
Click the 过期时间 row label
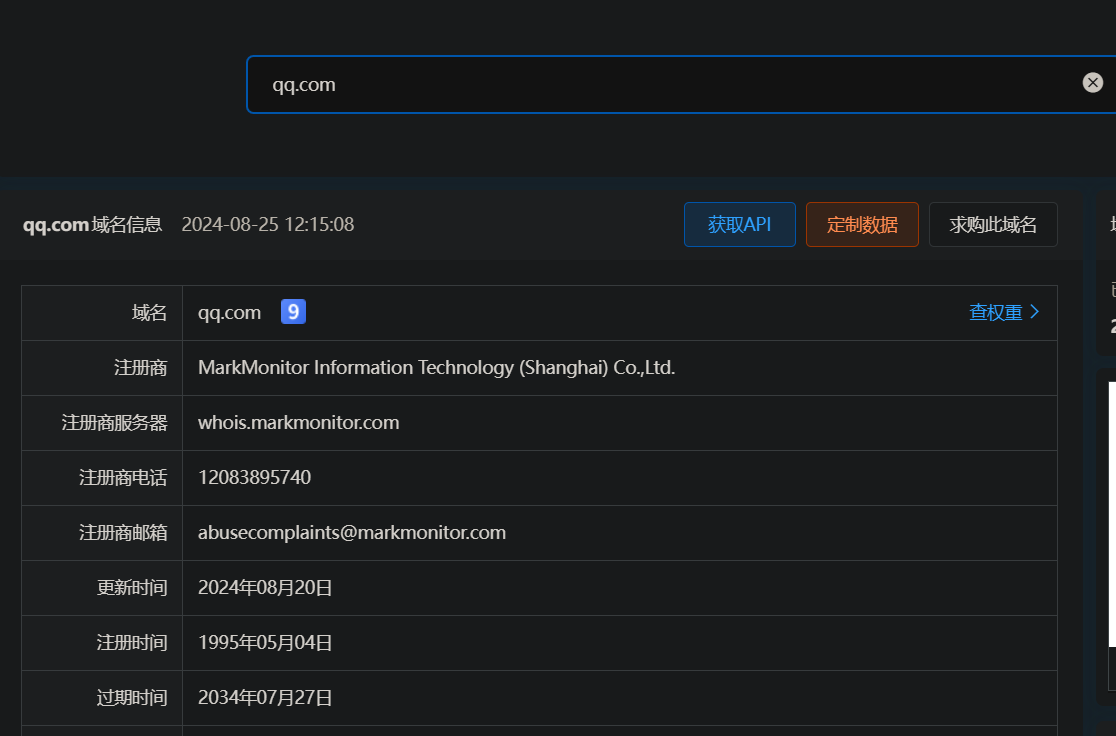(132, 698)
